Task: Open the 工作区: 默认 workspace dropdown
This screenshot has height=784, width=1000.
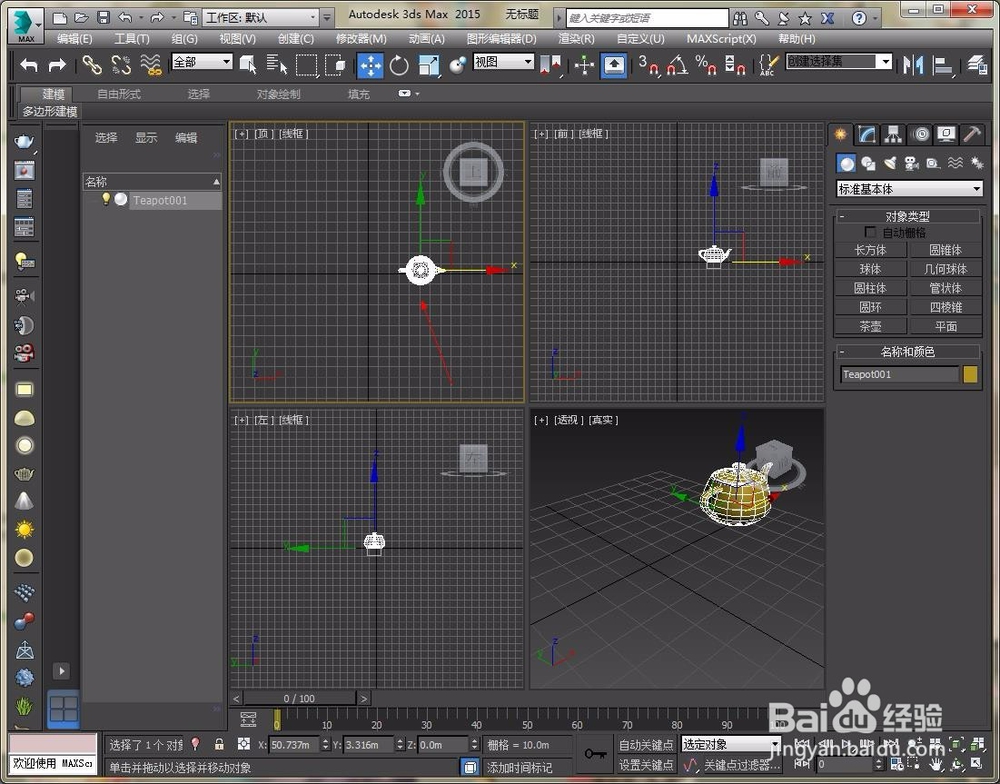Action: [x=260, y=17]
